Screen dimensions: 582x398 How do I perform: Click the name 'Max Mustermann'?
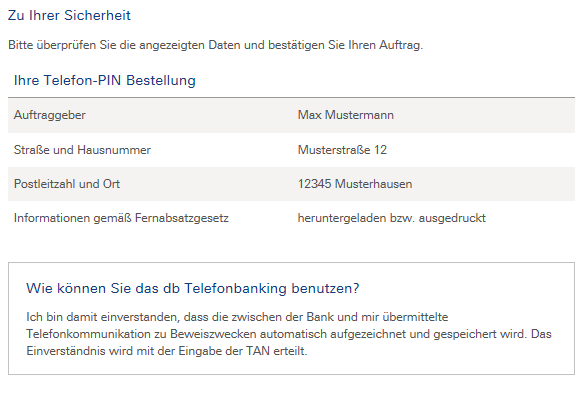click(x=346, y=115)
